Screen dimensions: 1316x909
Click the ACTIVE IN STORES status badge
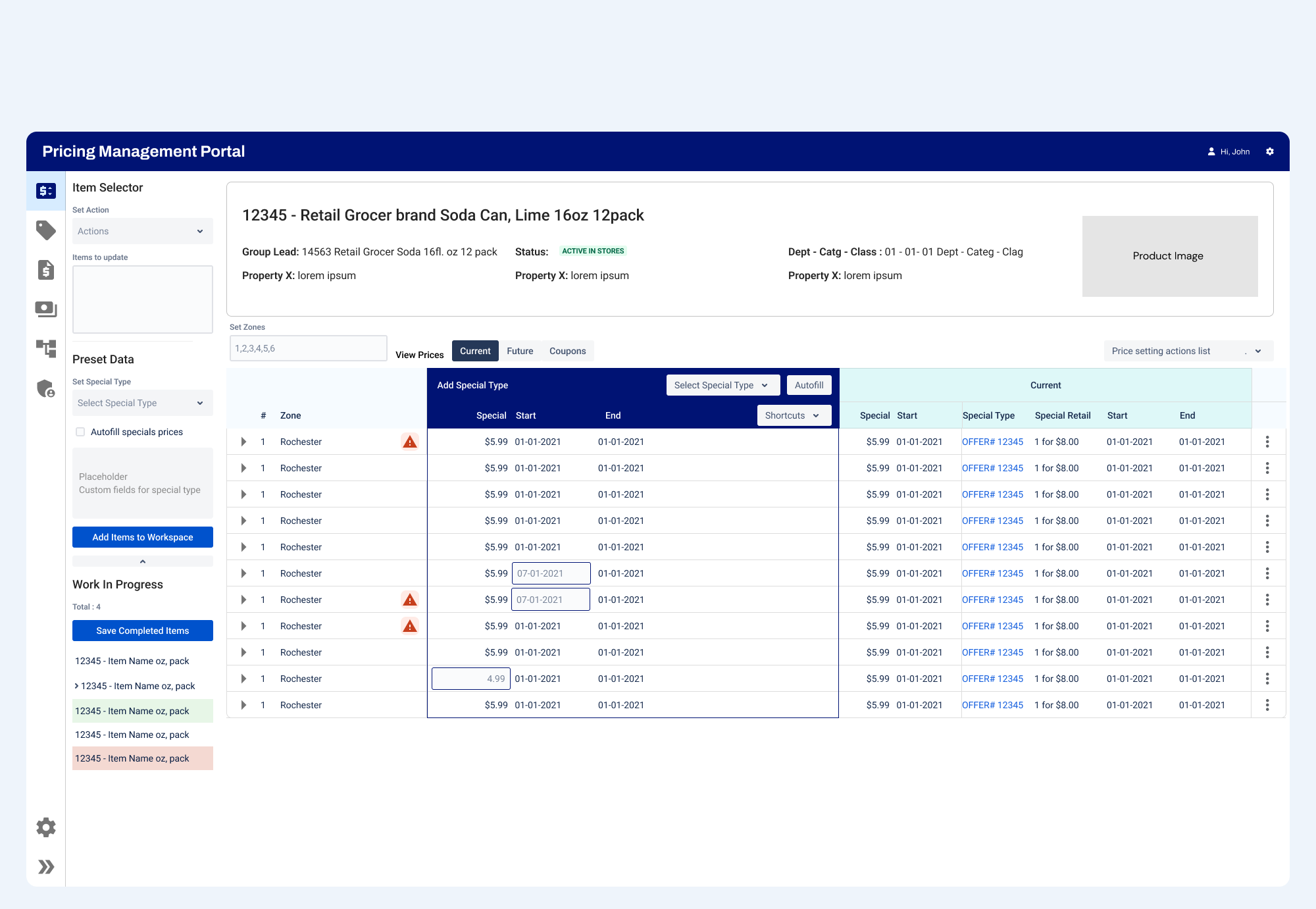(593, 251)
